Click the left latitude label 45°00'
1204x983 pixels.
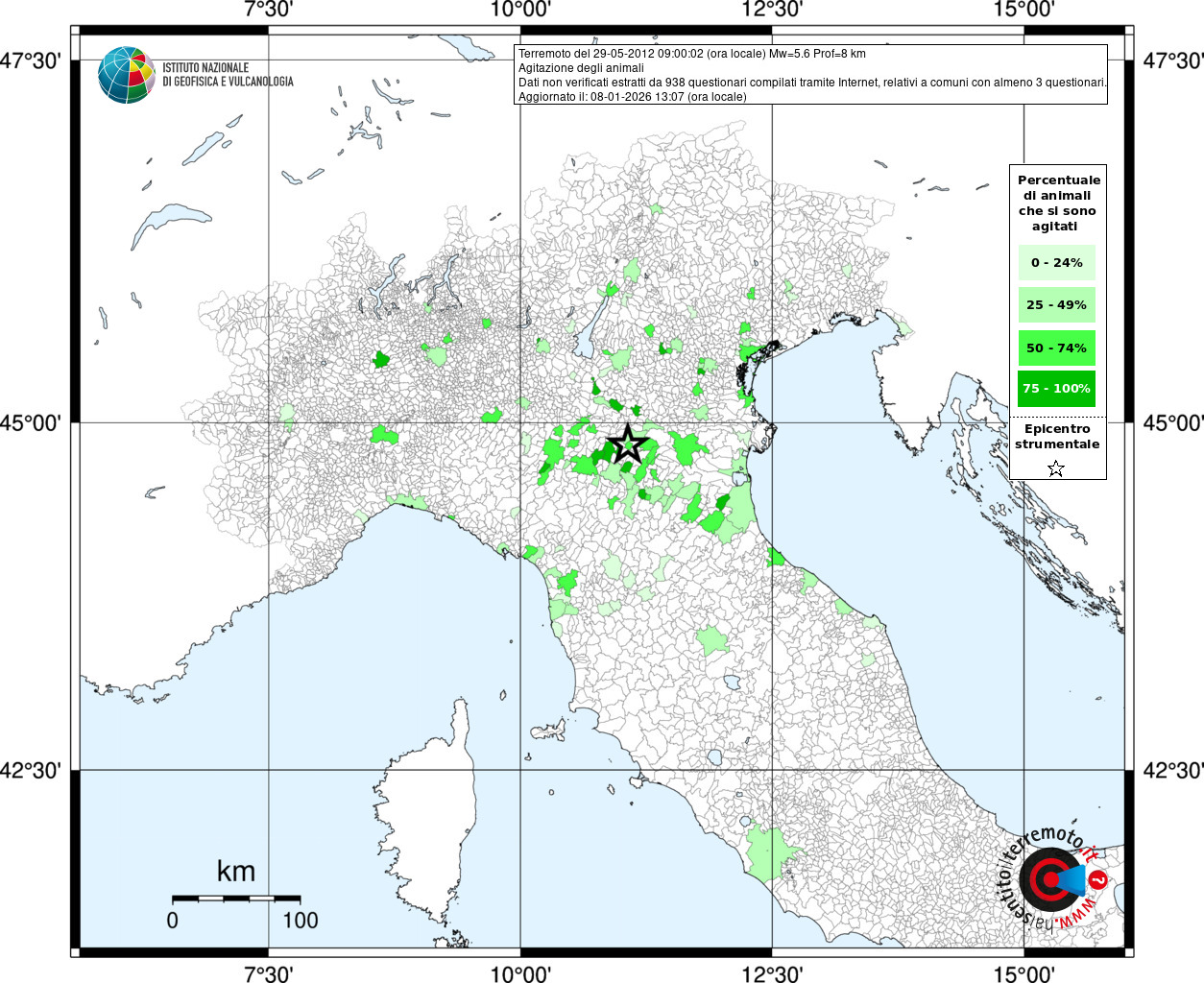(x=31, y=422)
